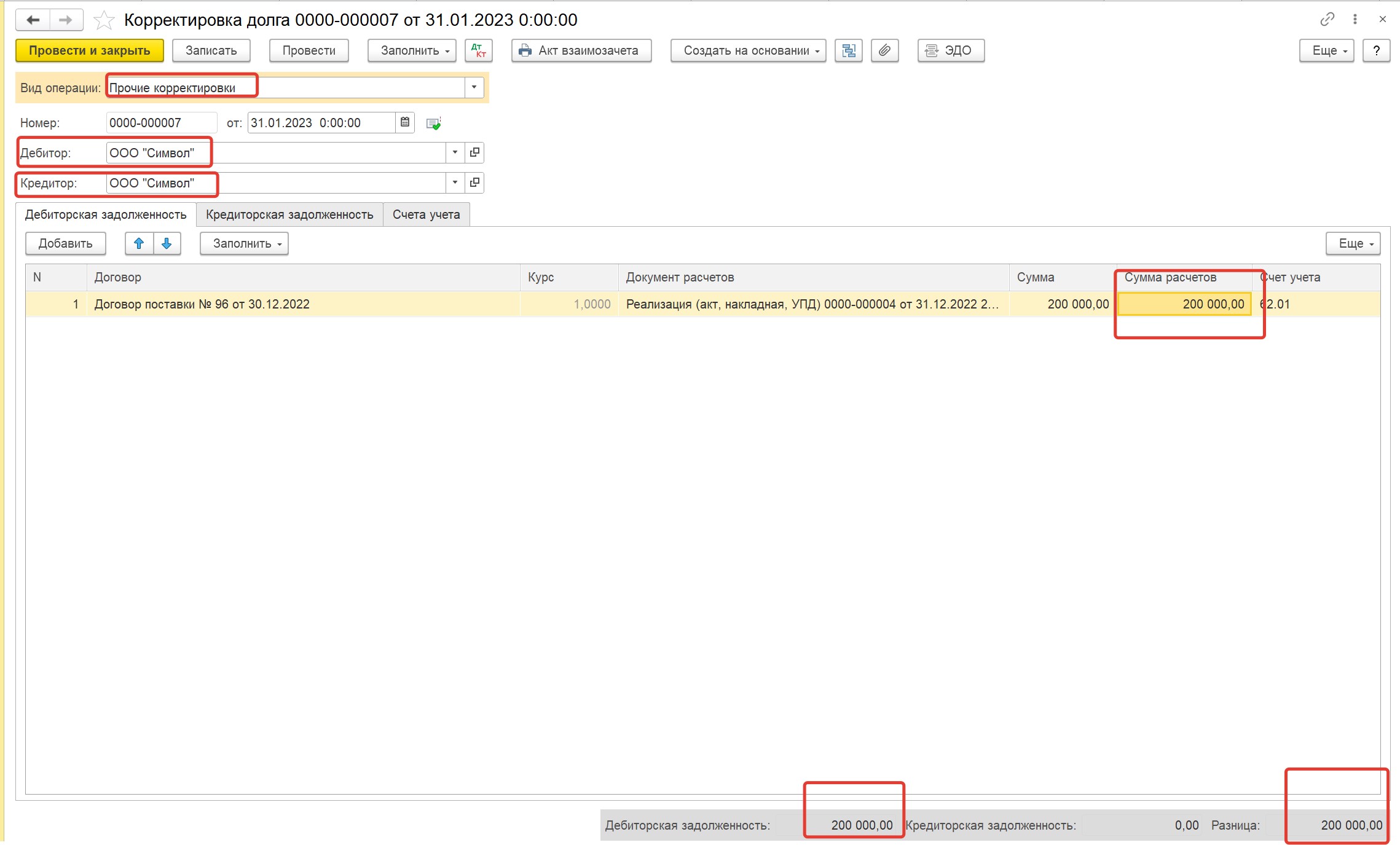Switch to Кредиторская задолженность tab
The image size is (1400, 845).
pyautogui.click(x=289, y=214)
